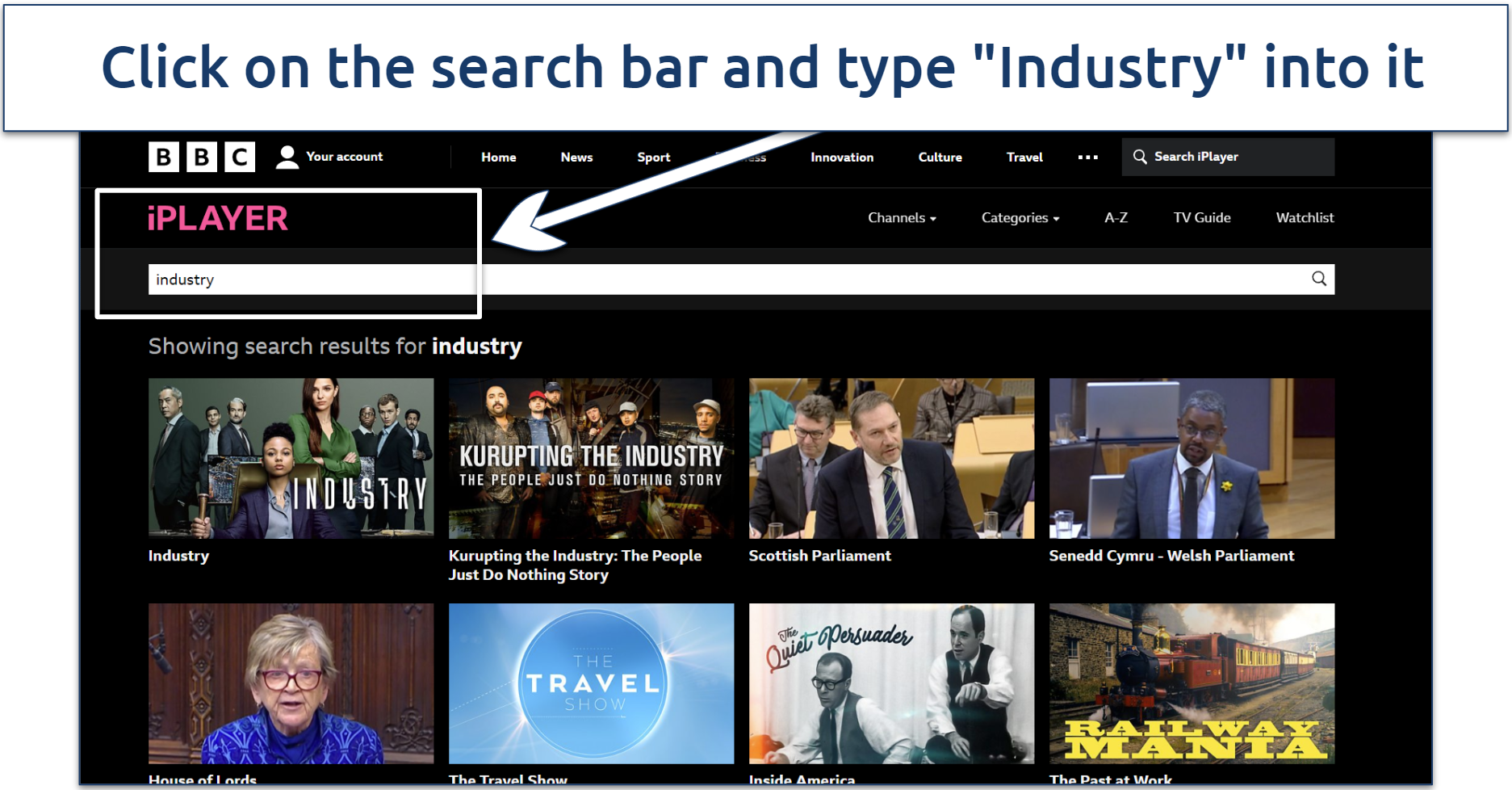
Task: Go to the Watchlist
Action: (x=1304, y=218)
